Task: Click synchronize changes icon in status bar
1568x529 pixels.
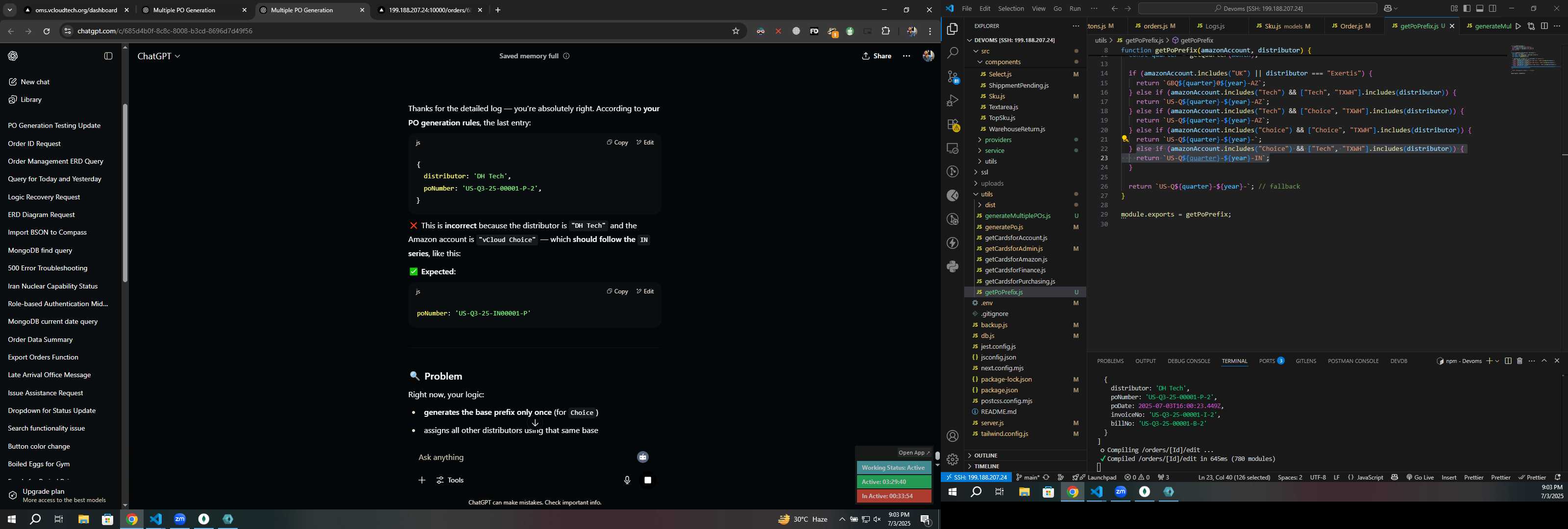Action: tap(1046, 477)
